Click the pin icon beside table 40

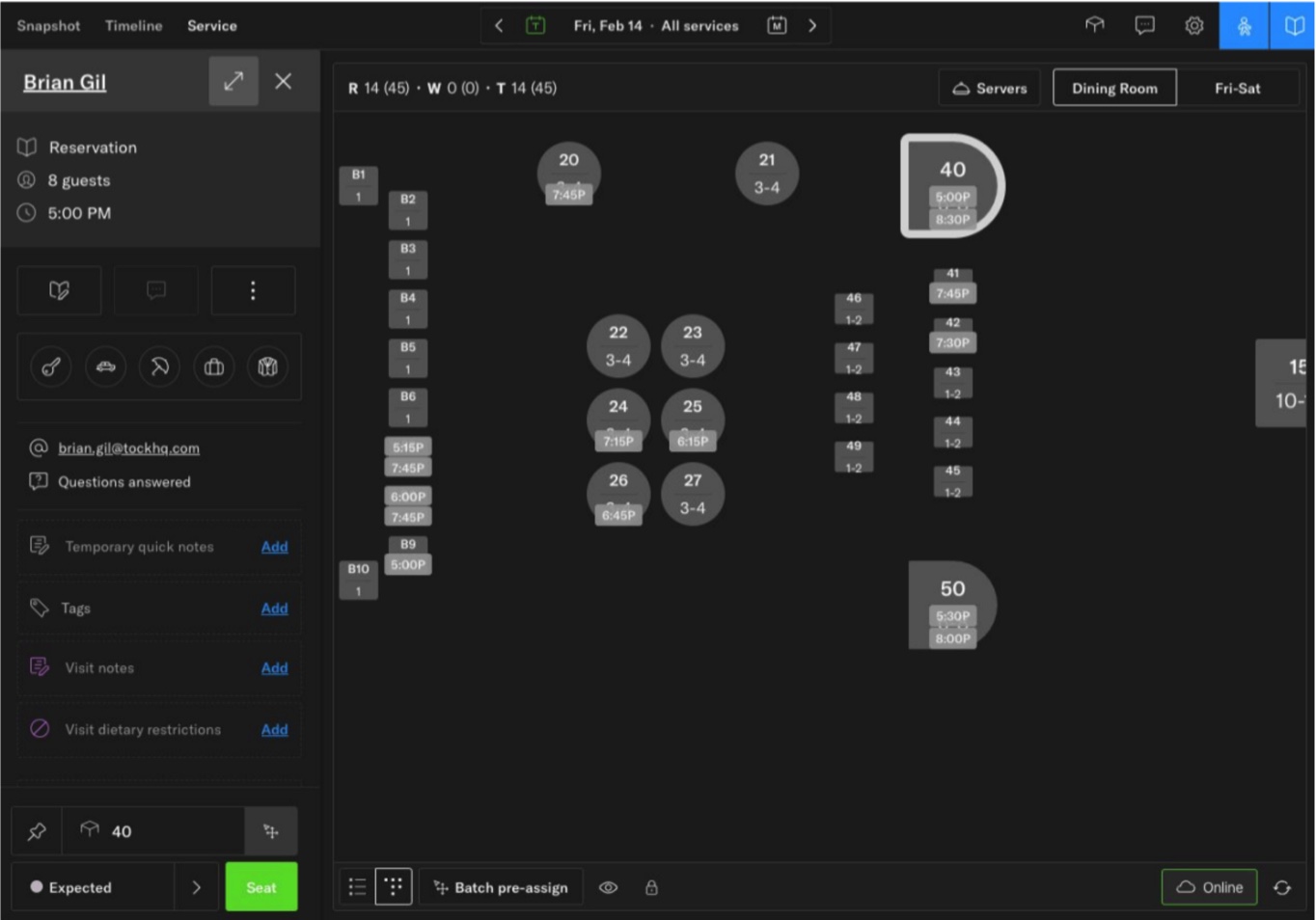tap(37, 831)
